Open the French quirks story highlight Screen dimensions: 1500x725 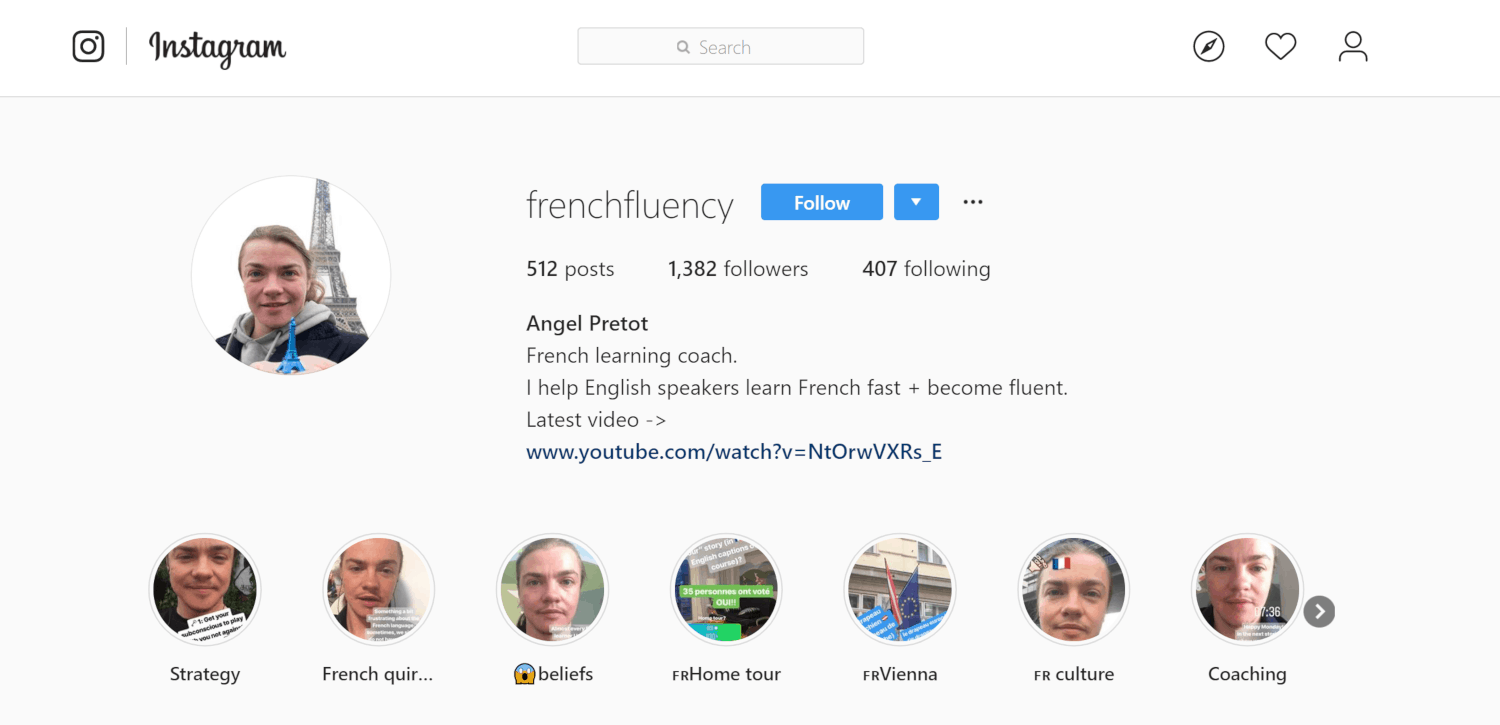(378, 589)
